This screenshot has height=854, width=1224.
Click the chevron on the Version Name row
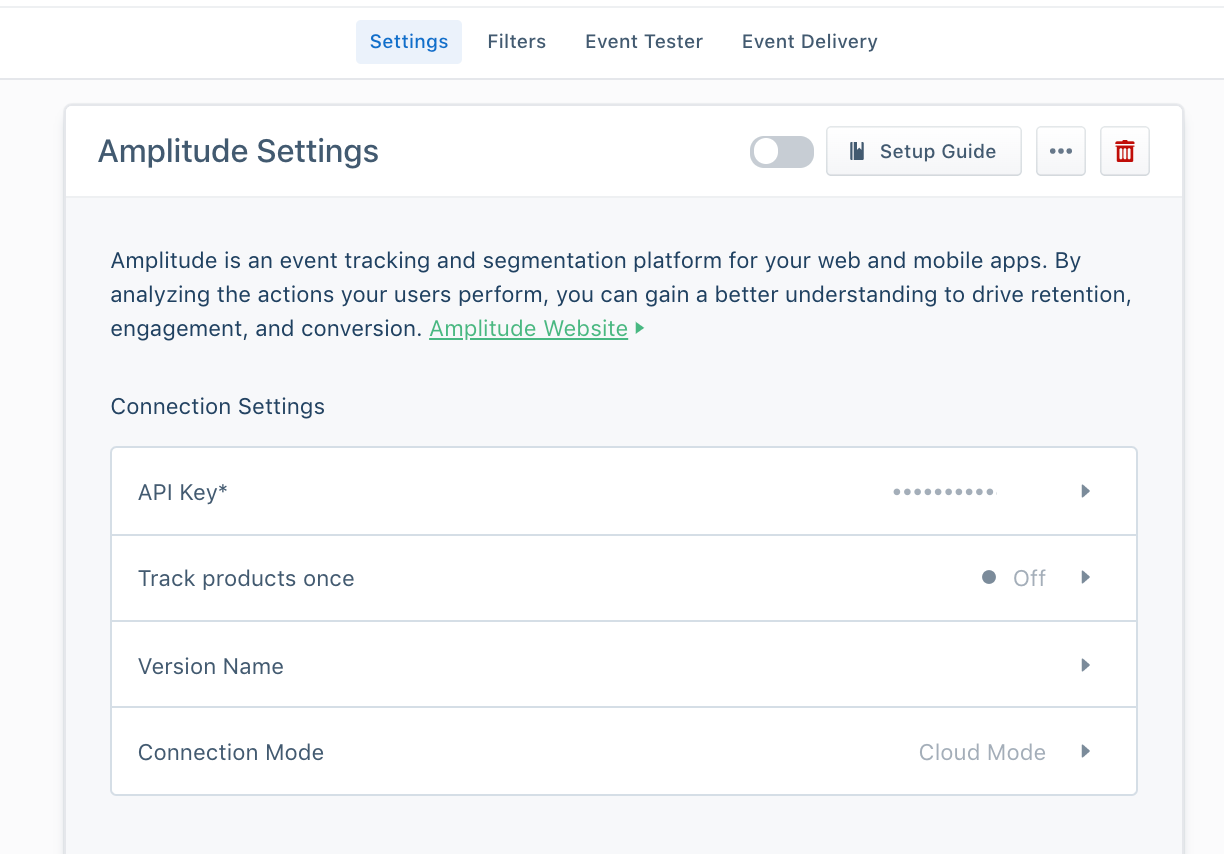tap(1085, 664)
